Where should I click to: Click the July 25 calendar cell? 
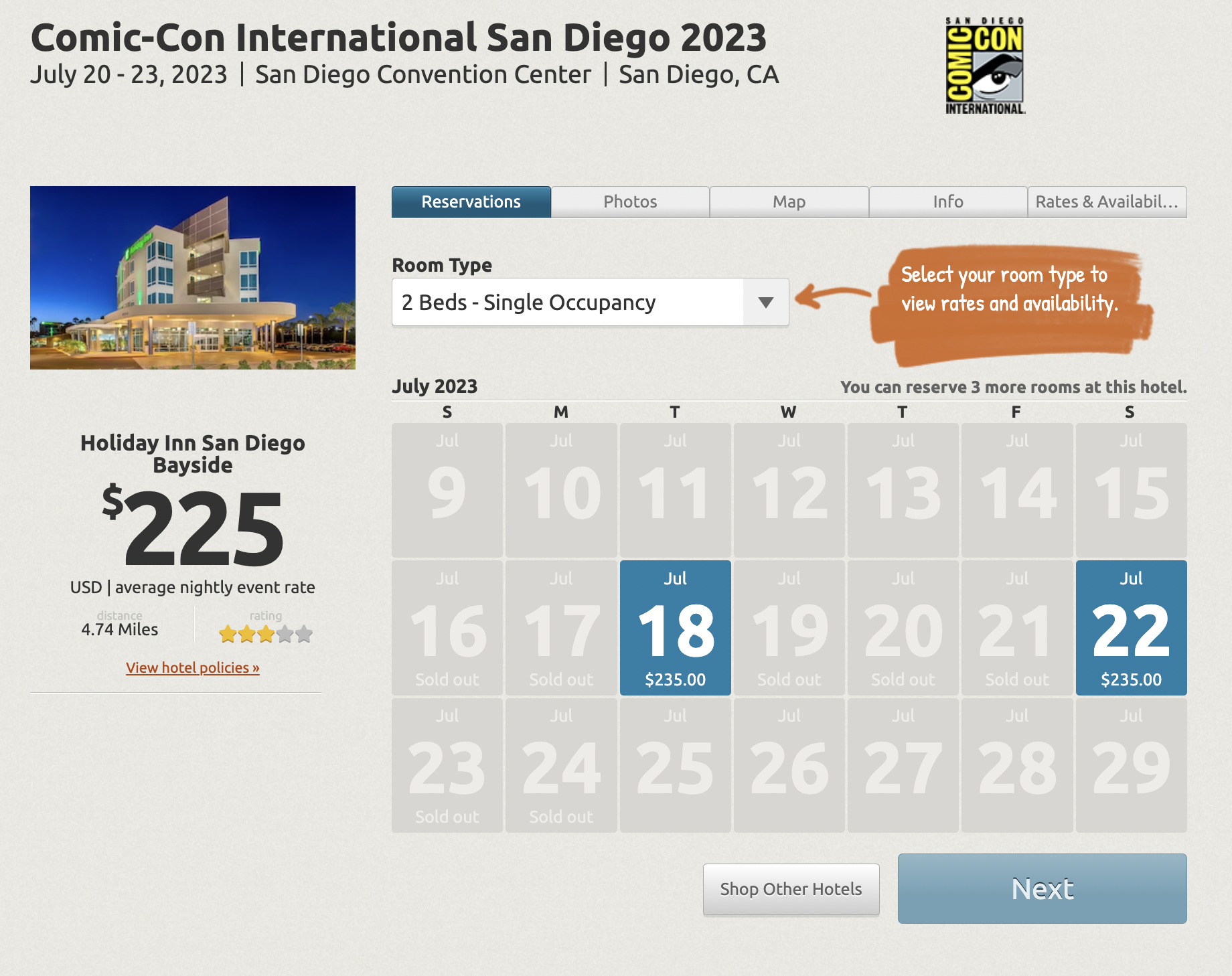coord(675,765)
